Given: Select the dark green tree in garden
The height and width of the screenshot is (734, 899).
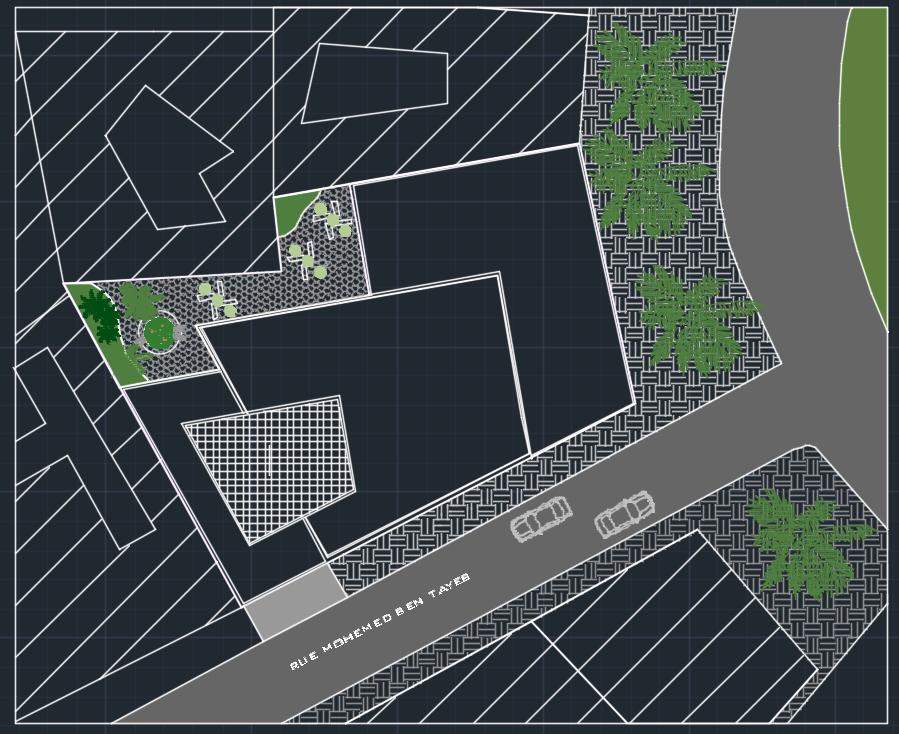Looking at the screenshot, I should tap(100, 313).
